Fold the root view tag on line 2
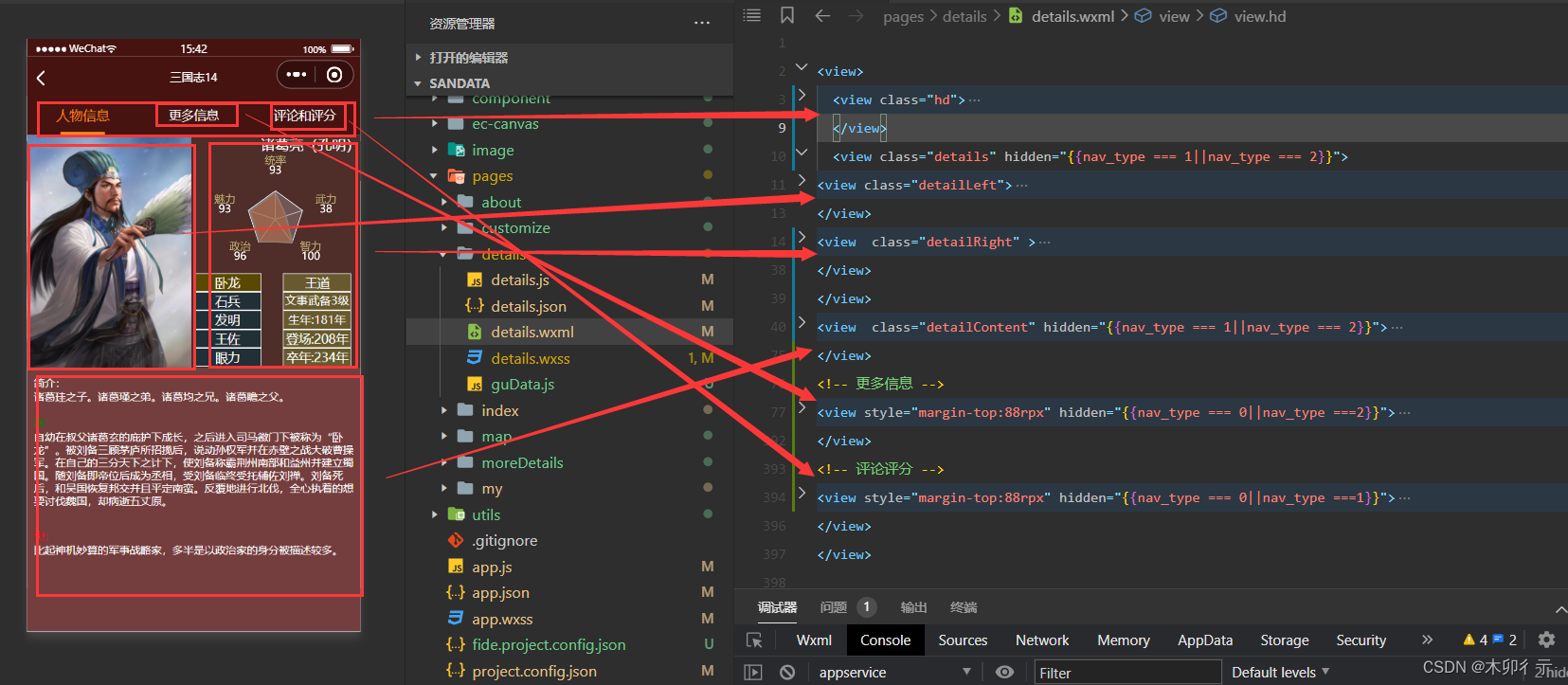 [x=802, y=67]
